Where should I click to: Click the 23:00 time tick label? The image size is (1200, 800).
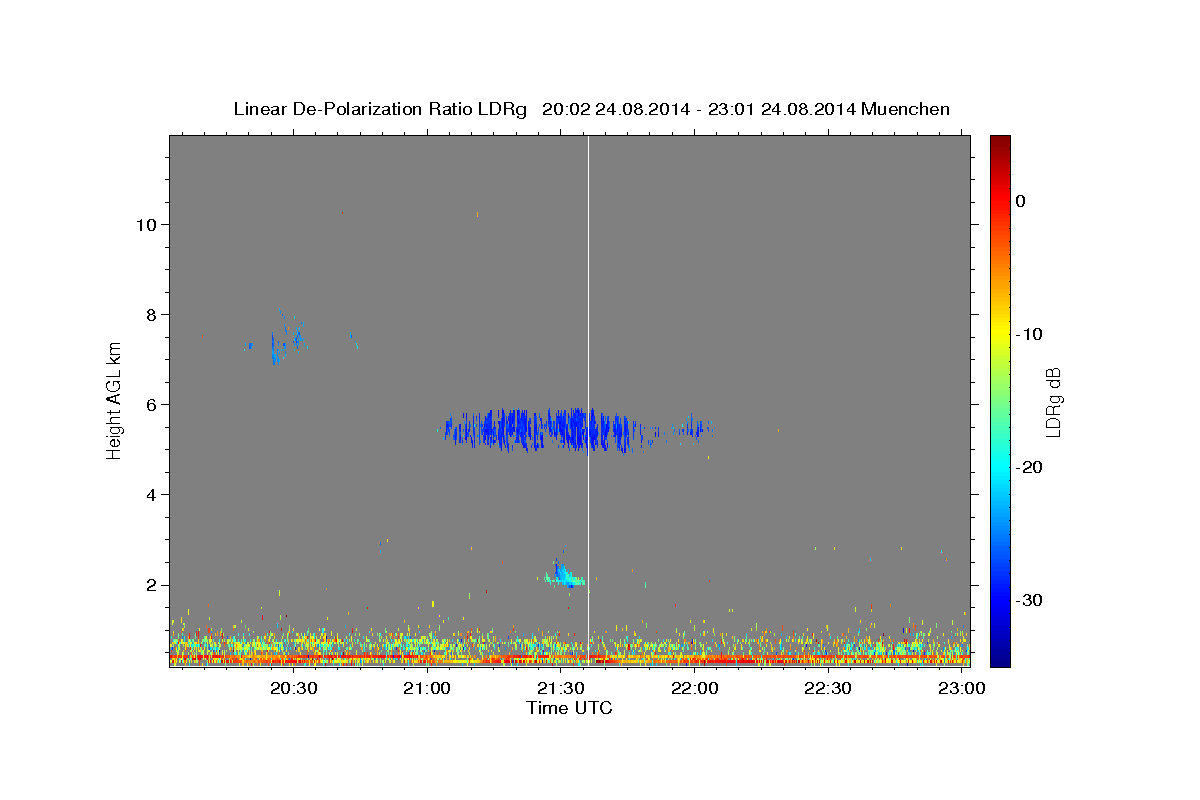tap(962, 688)
